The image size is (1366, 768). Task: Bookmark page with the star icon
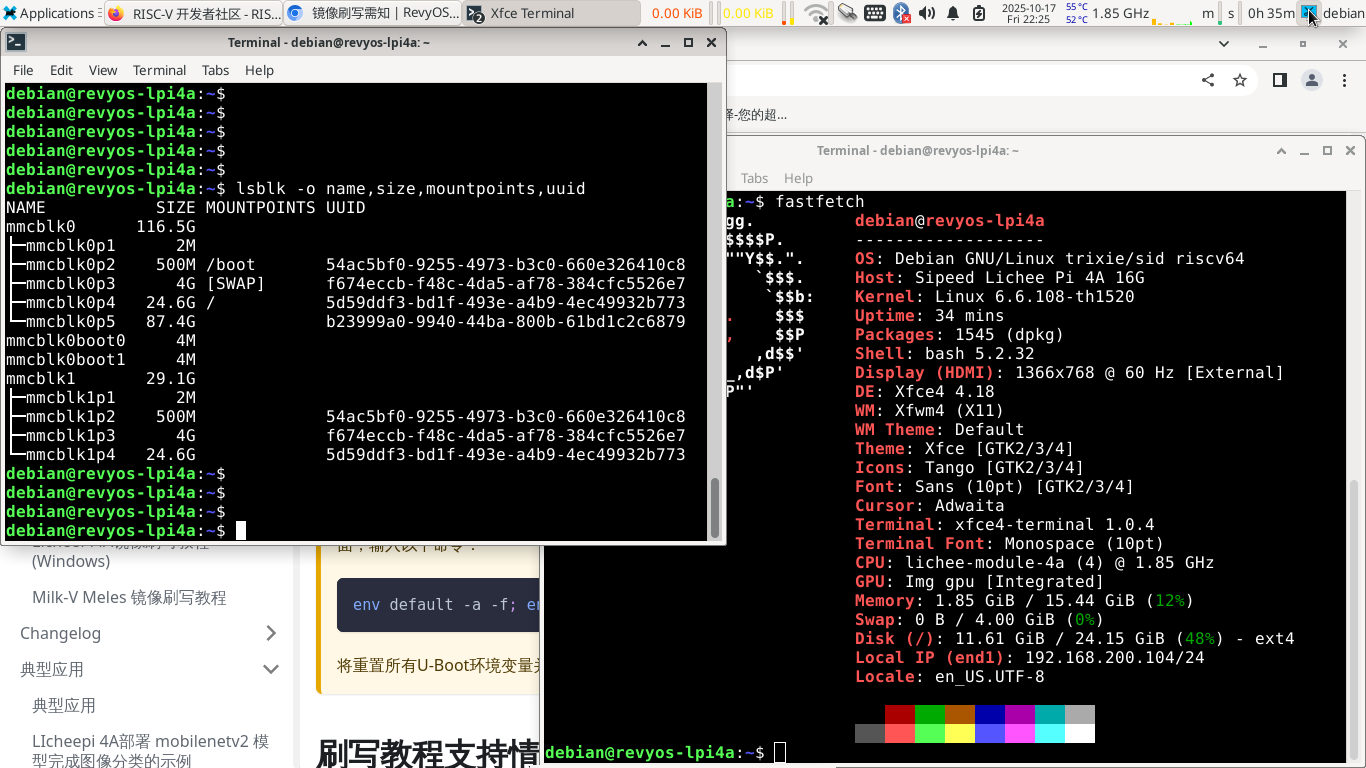(1240, 80)
